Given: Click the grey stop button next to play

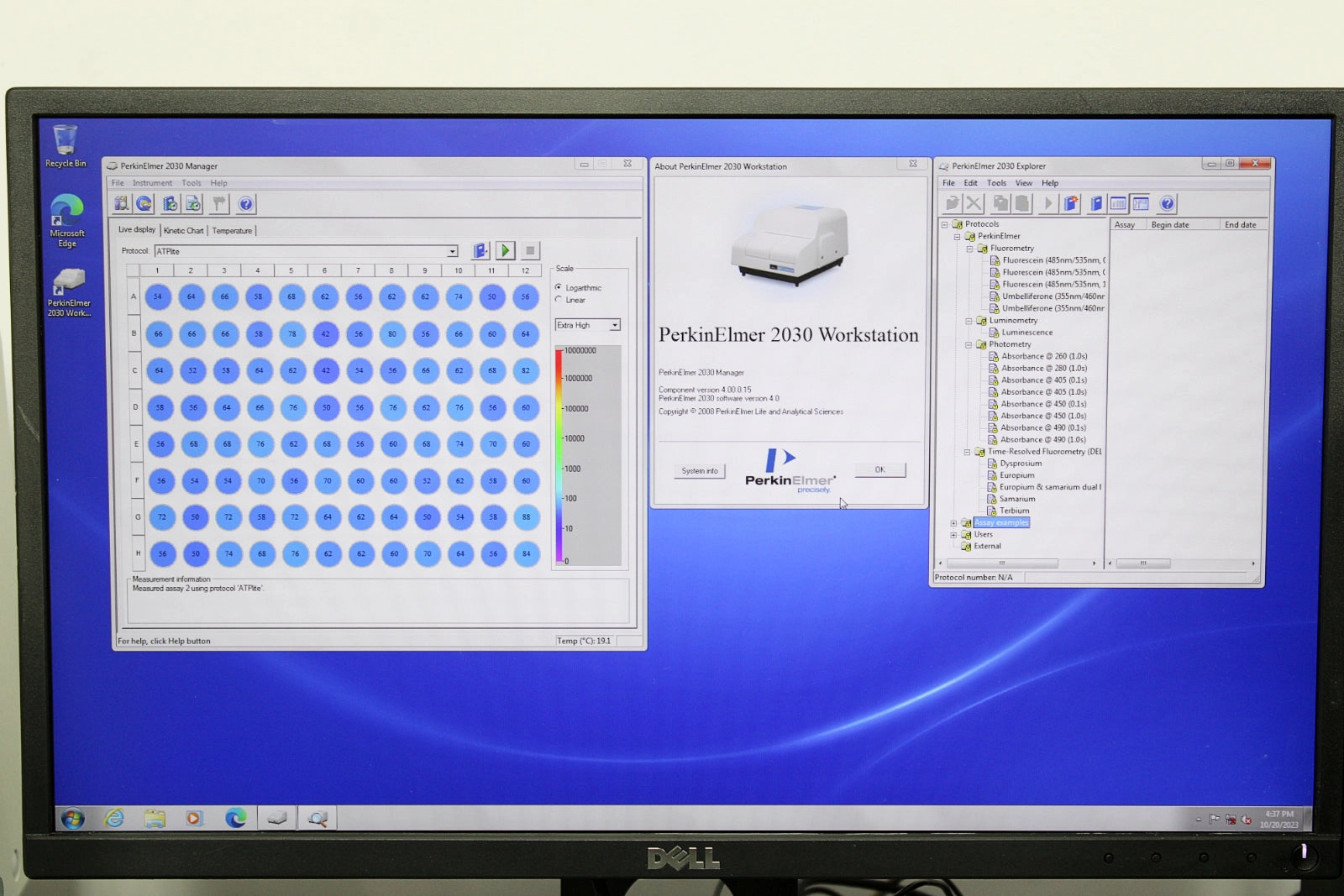Looking at the screenshot, I should coord(530,250).
